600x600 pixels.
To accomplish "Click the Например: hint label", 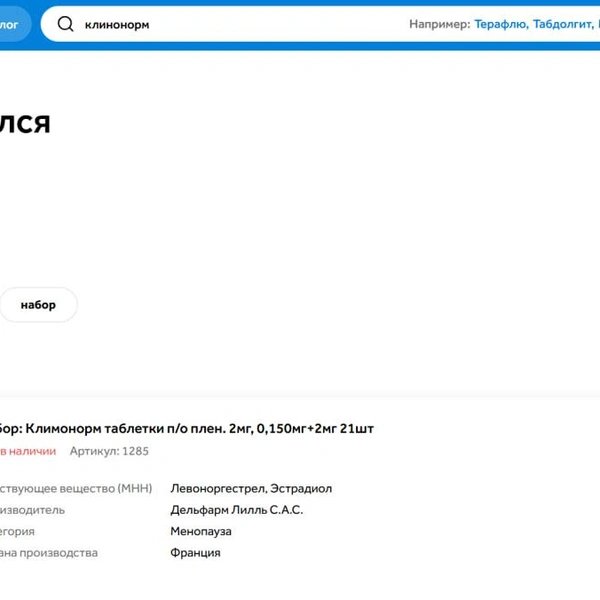I will (440, 24).
